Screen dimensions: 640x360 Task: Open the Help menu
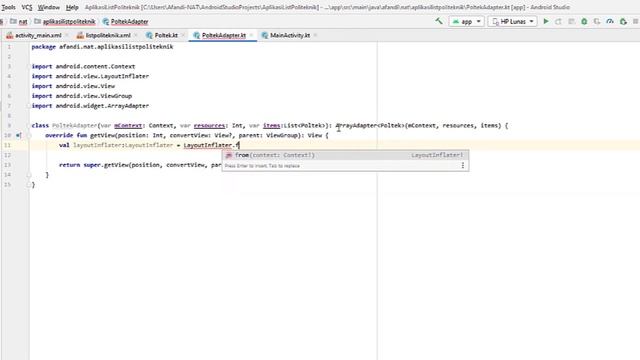(x=72, y=7)
